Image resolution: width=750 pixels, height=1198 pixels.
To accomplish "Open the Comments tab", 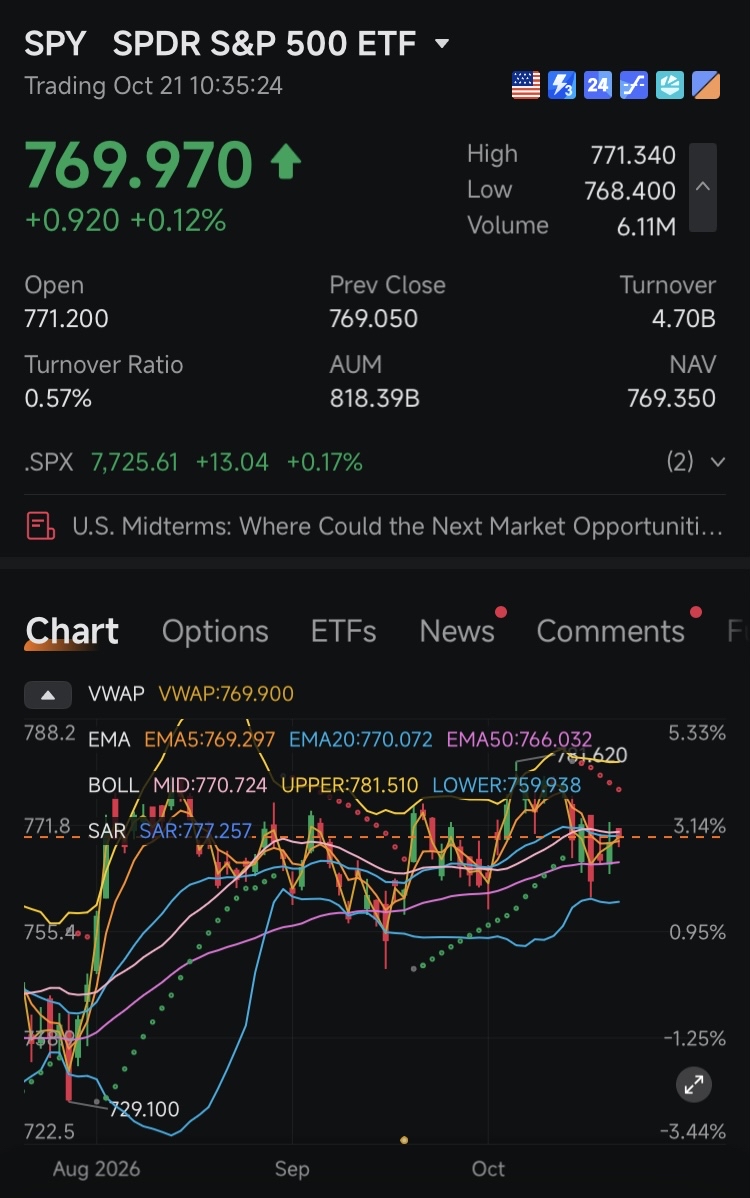I will [x=610, y=631].
